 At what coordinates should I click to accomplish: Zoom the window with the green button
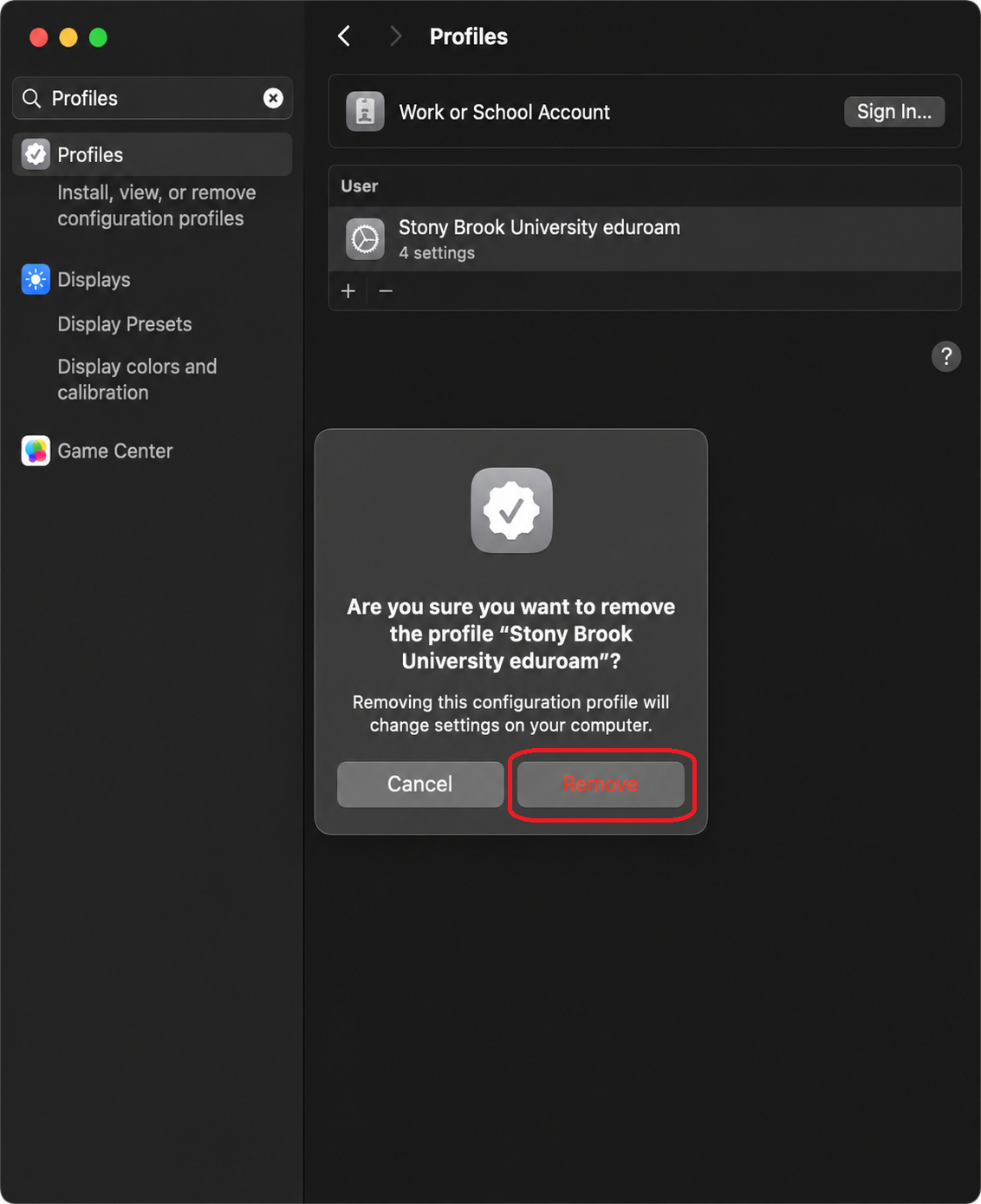(x=99, y=37)
